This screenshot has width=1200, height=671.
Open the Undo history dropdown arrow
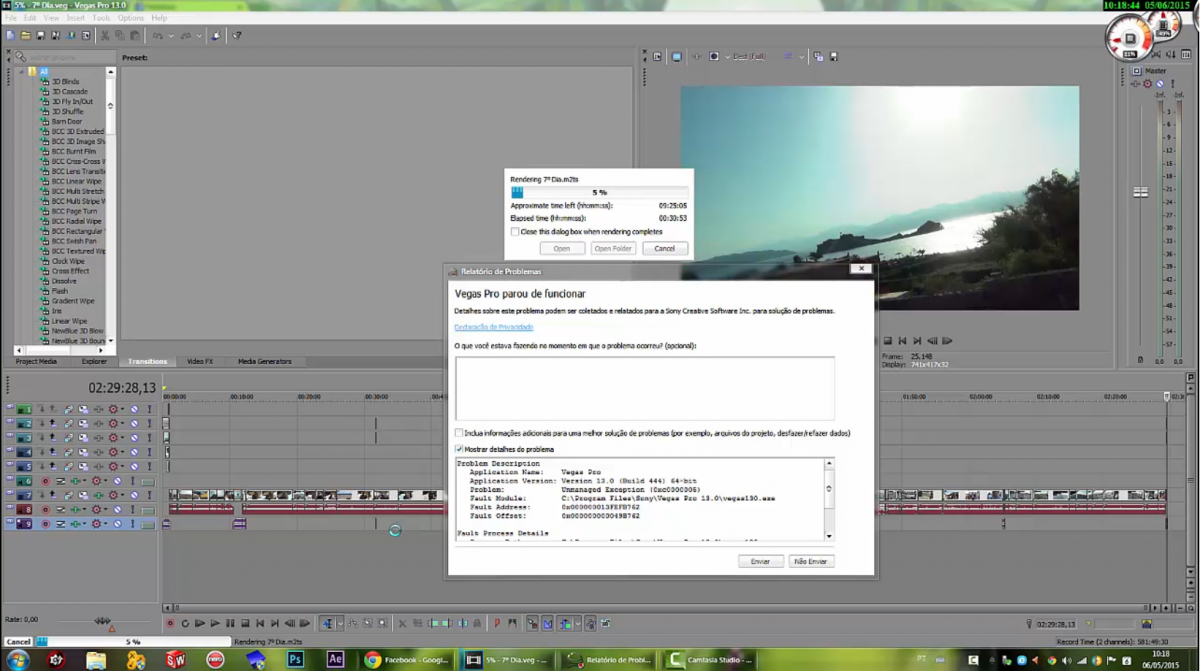tap(171, 36)
